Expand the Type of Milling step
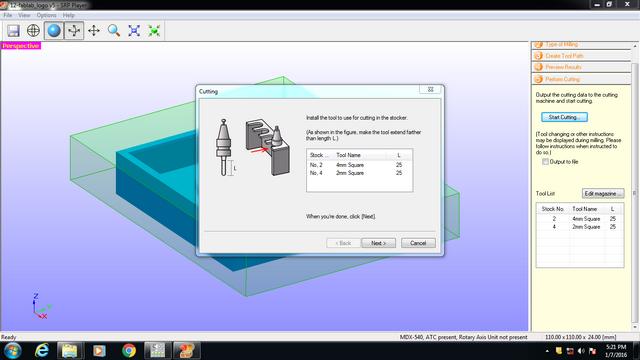This screenshot has height=360, width=640. (x=581, y=44)
